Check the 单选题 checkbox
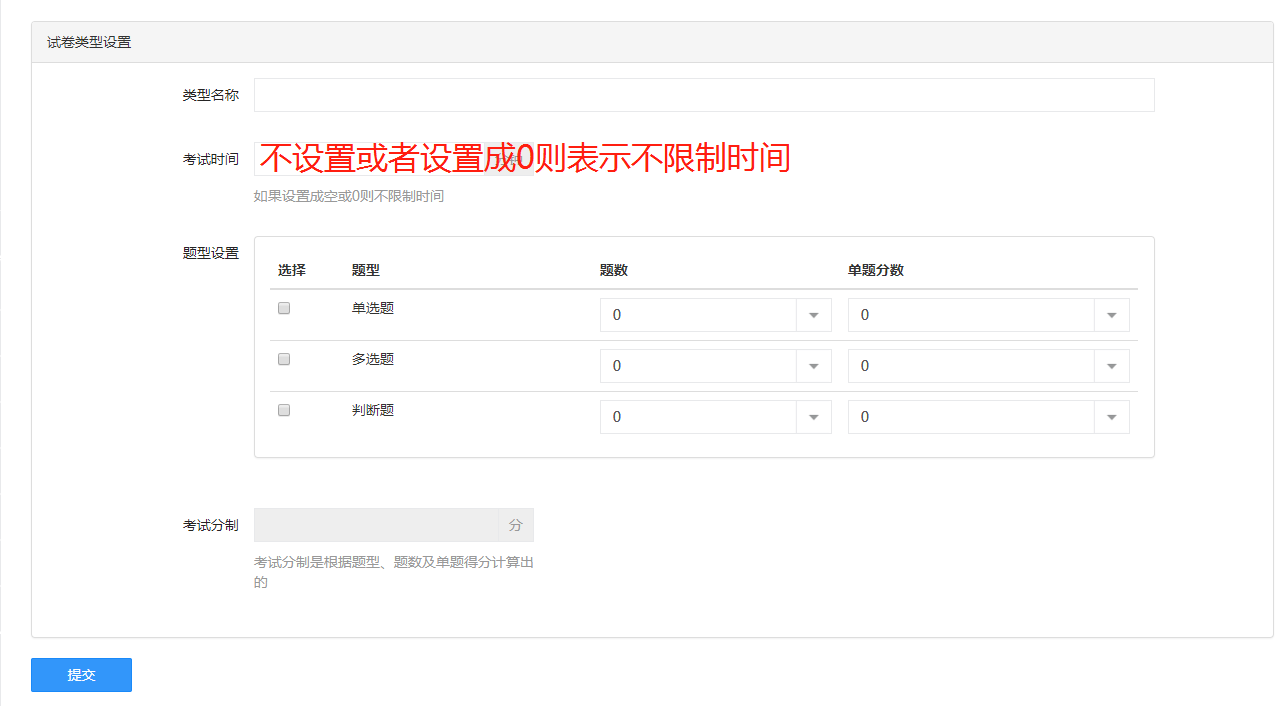This screenshot has width=1285, height=706. click(284, 308)
